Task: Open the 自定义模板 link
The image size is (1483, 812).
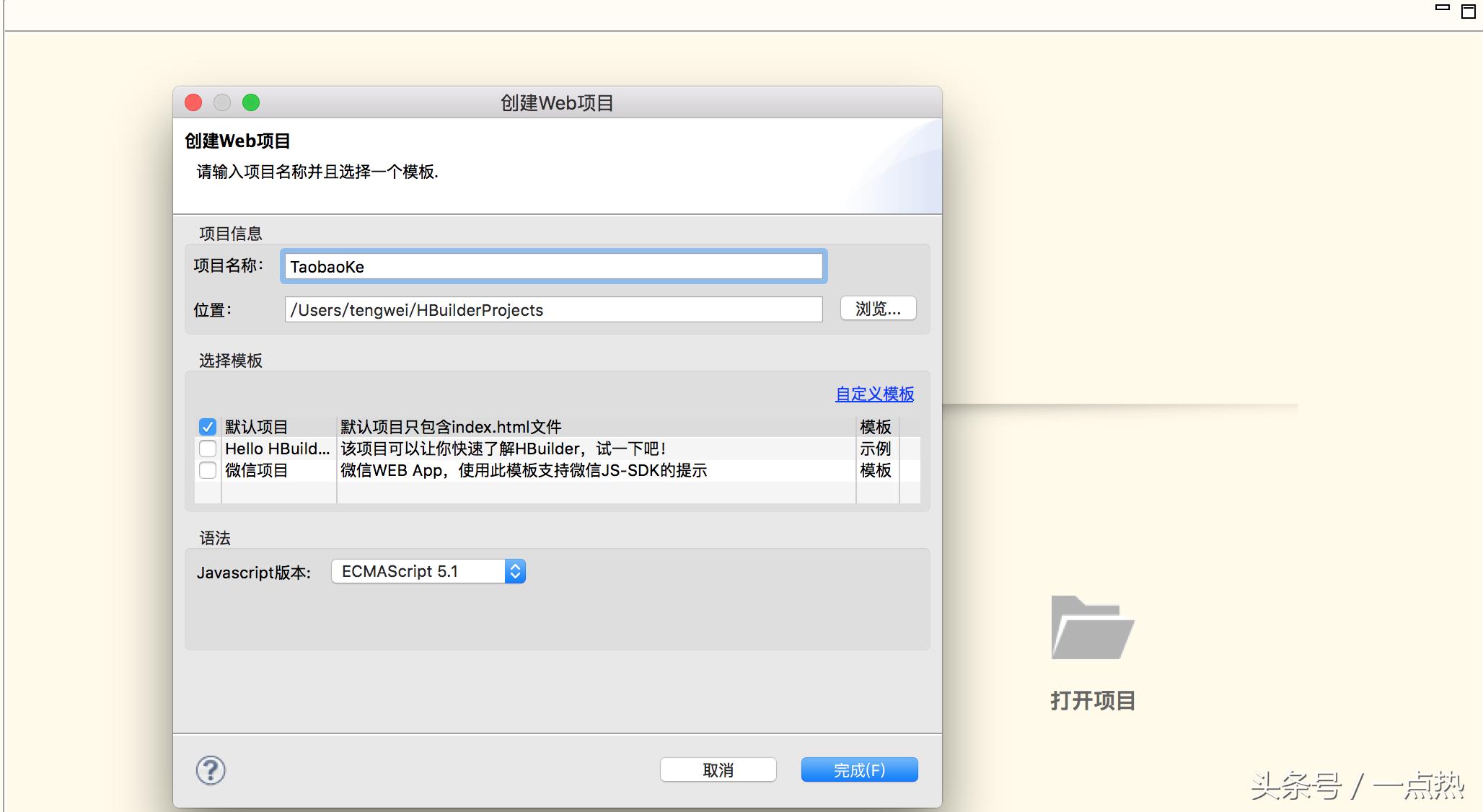Action: coord(874,394)
